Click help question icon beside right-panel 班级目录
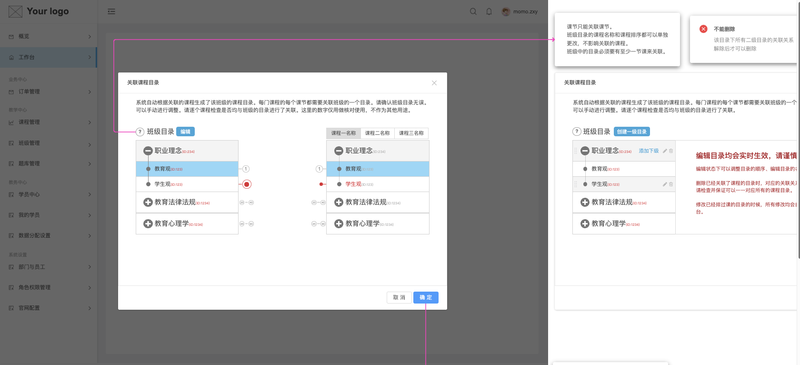This screenshot has height=365, width=800. pos(577,132)
